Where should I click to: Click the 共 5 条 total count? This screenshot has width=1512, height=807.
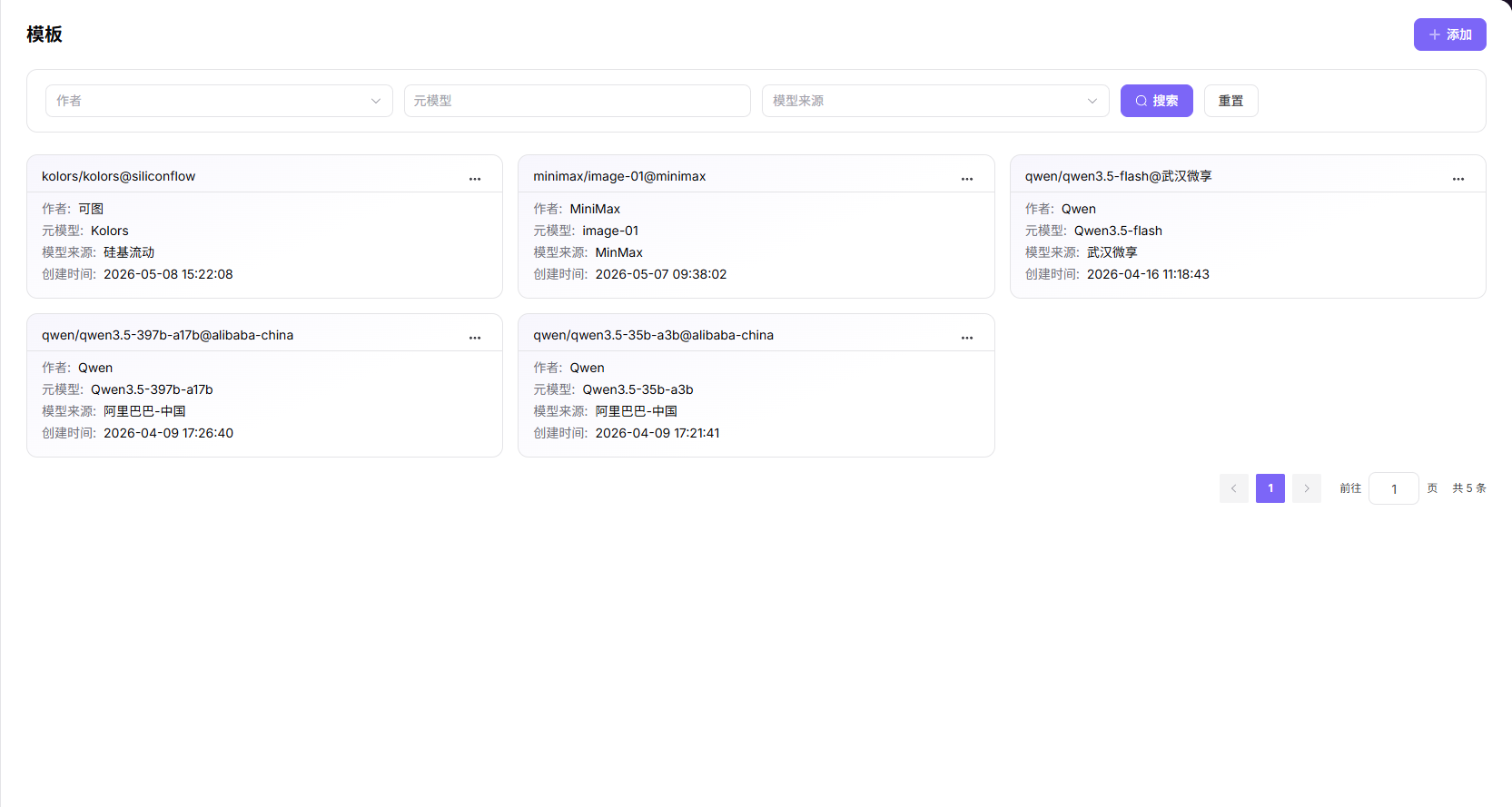click(x=1468, y=488)
